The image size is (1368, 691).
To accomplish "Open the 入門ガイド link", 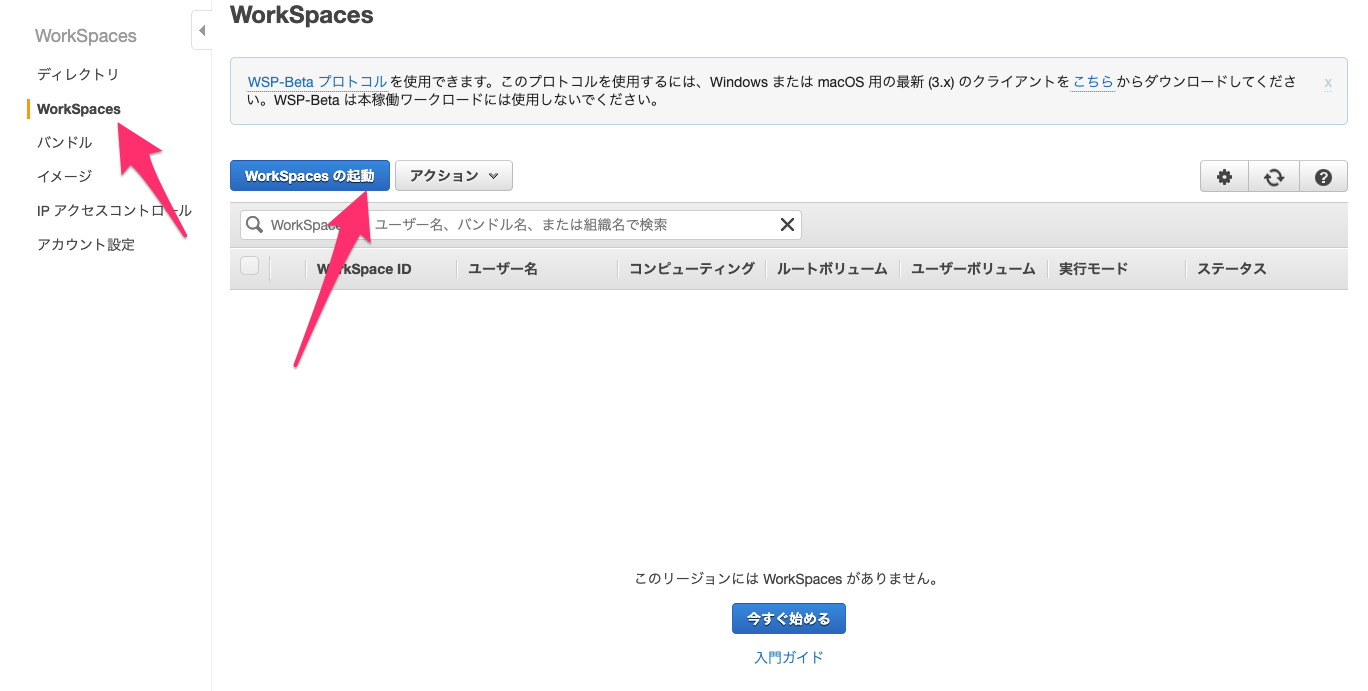I will tap(789, 657).
